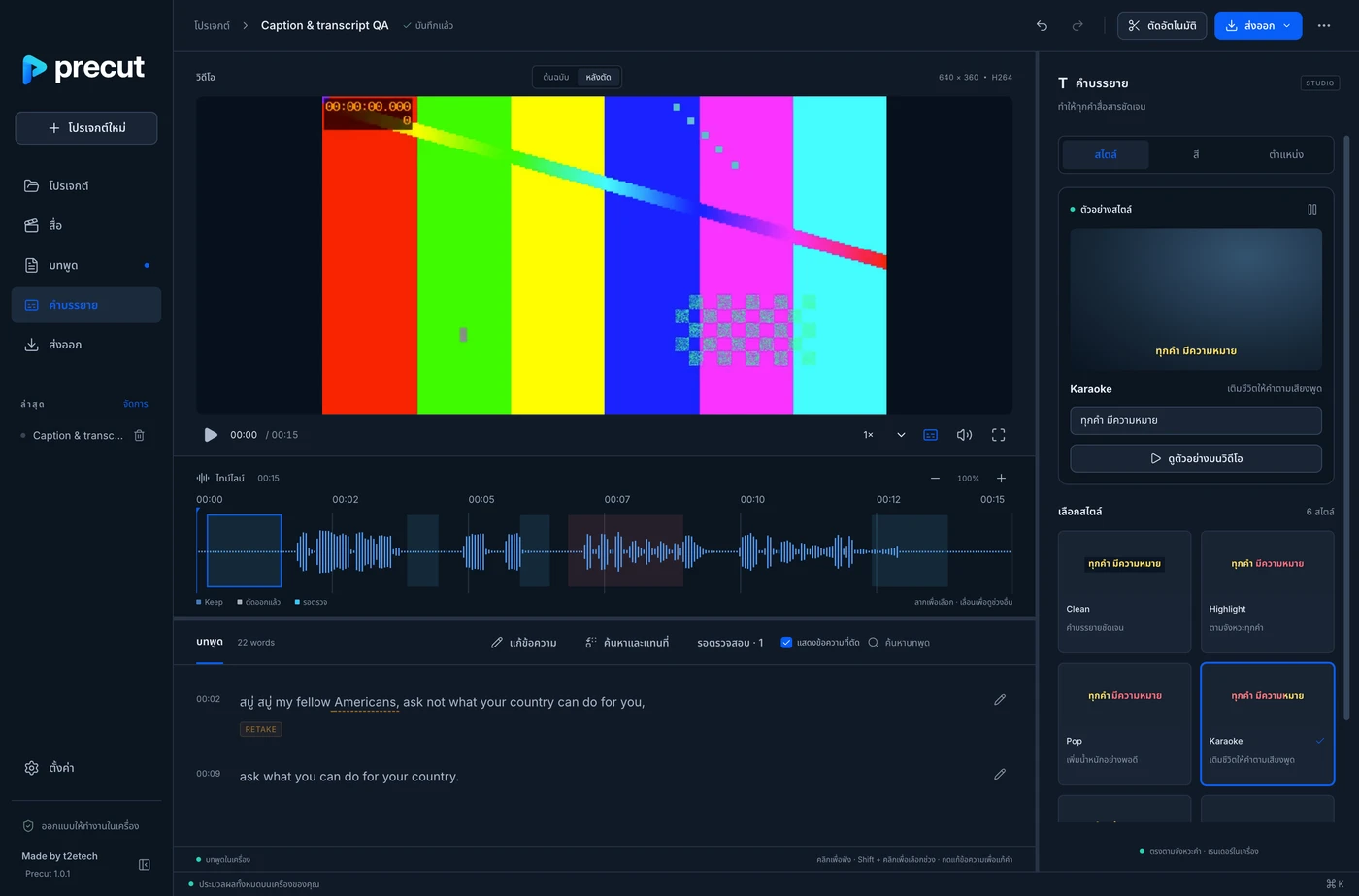Collapse the sidebar panel icon
This screenshot has width=1359, height=896.
click(145, 865)
